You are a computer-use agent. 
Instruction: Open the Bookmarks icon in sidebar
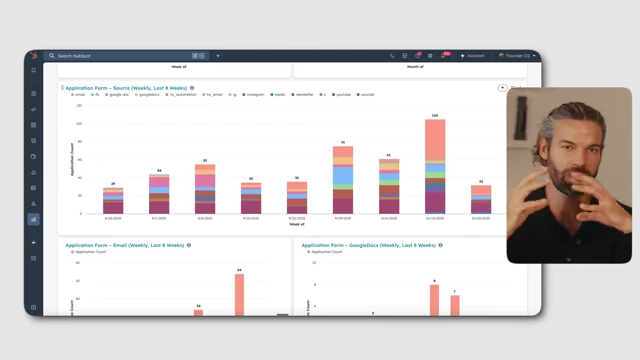point(33,70)
